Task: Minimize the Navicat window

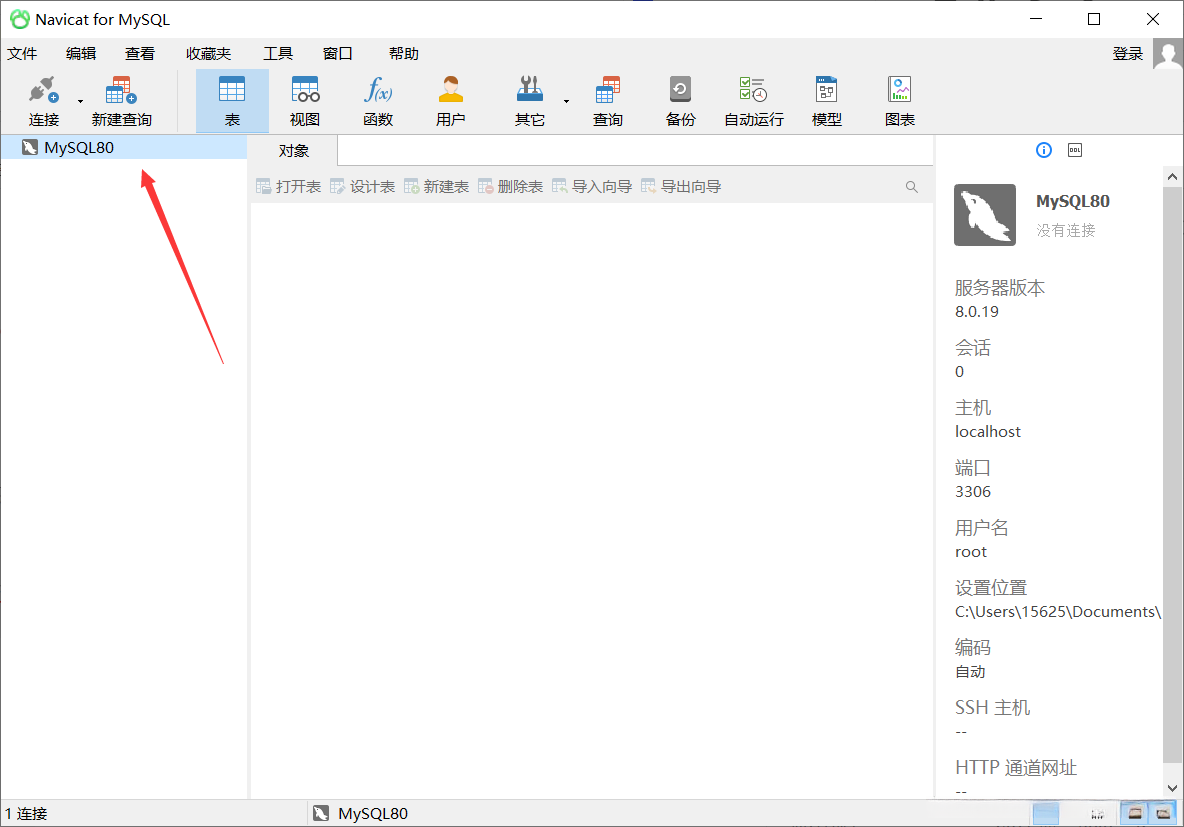Action: click(x=1036, y=19)
